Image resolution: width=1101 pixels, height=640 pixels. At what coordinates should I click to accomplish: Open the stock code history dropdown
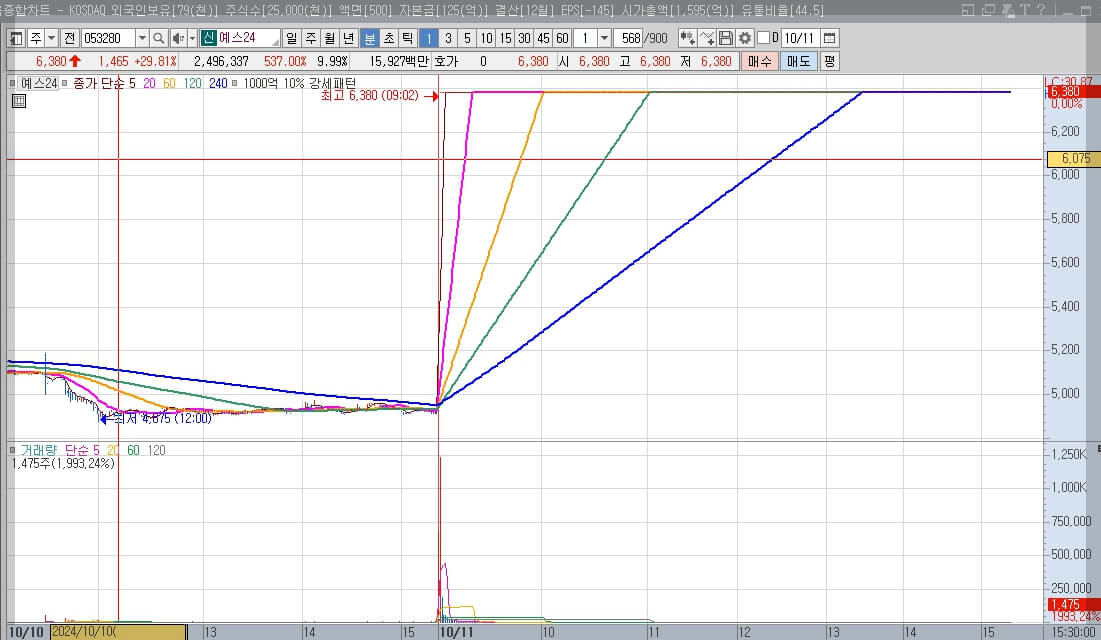[142, 38]
